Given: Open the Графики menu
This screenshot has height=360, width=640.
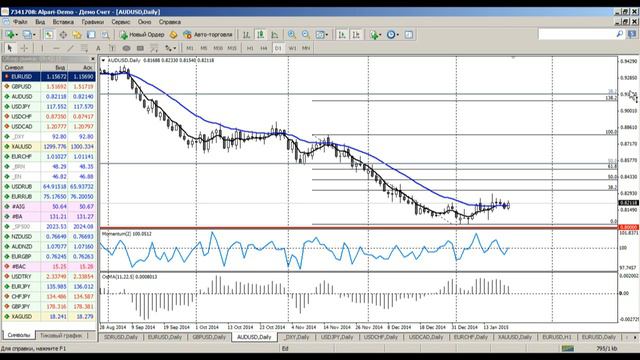Looking at the screenshot, I should 93,22.
